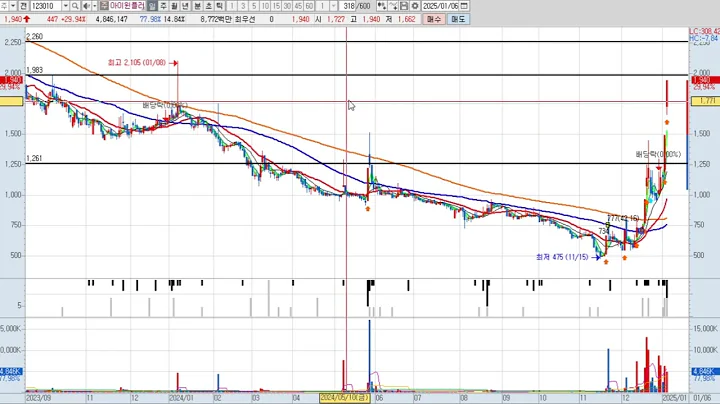This screenshot has height=404, width=720.
Task: Select the 10 interval button
Action: tap(265, 6)
